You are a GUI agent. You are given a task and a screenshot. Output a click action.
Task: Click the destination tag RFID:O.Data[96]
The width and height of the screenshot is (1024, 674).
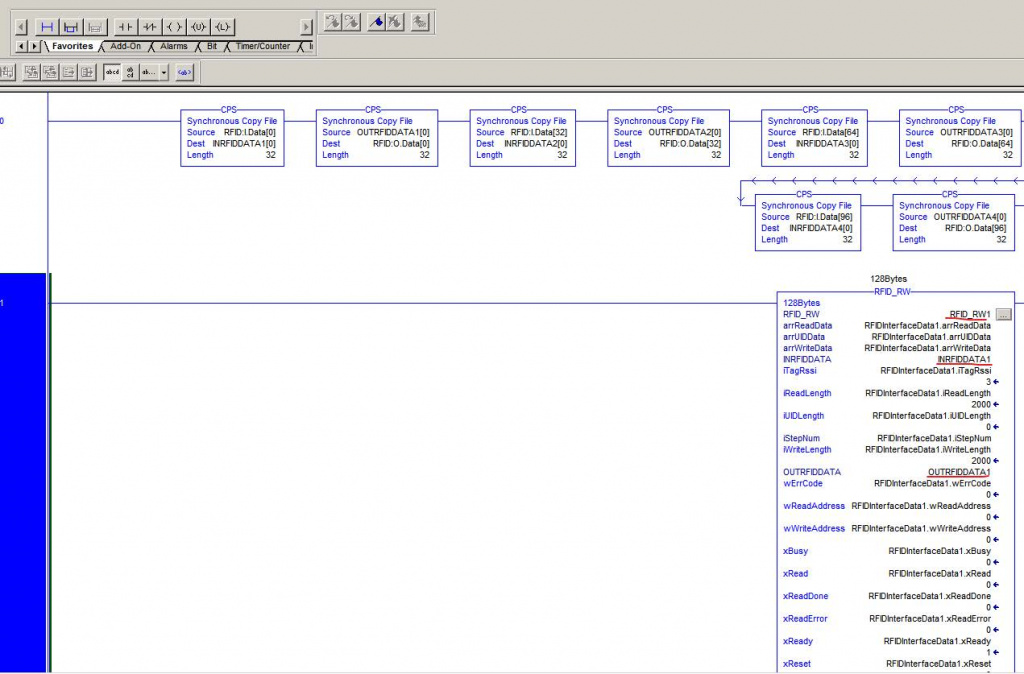976,229
